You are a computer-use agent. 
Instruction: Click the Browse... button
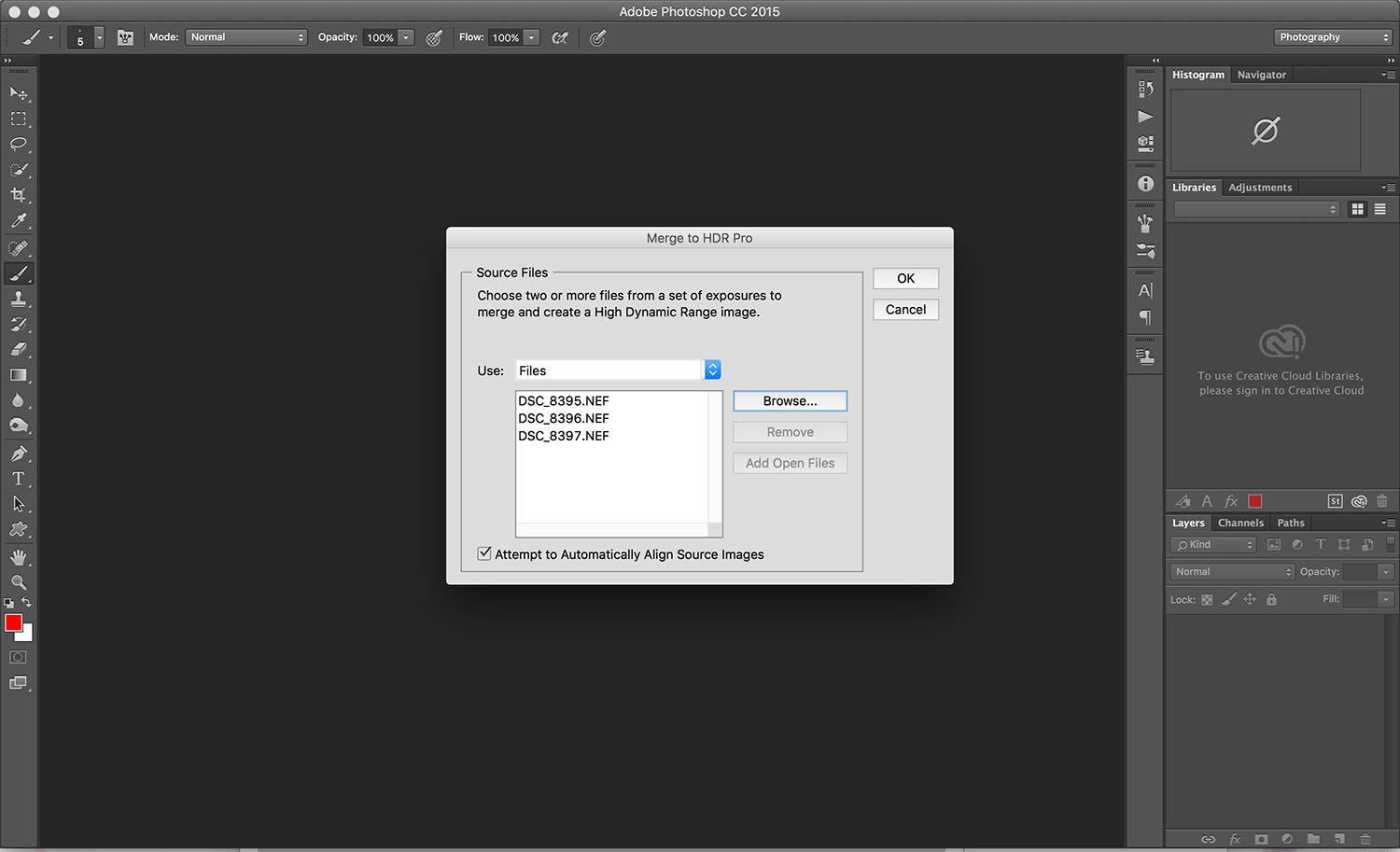click(x=790, y=401)
